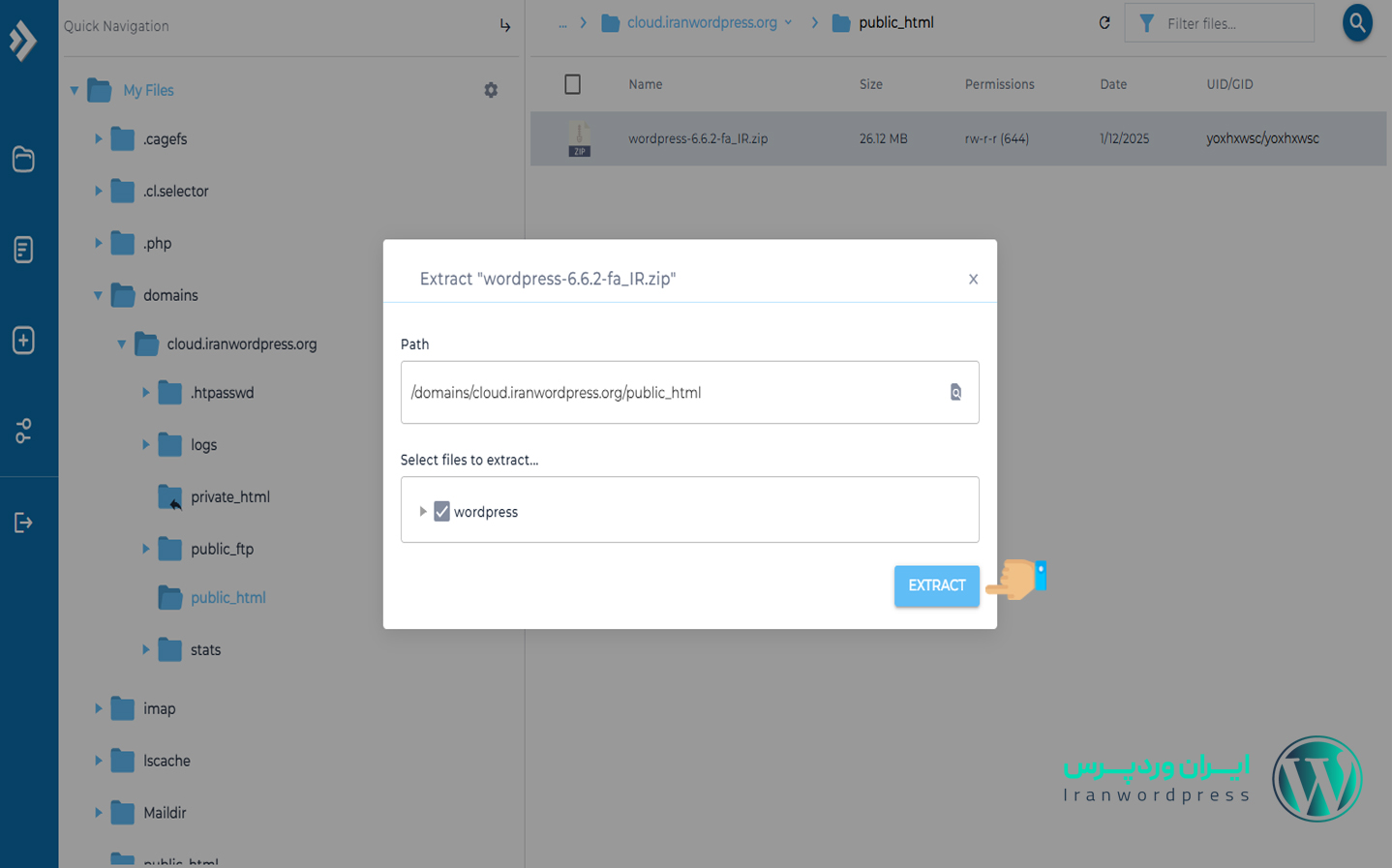Viewport: 1392px width, 868px height.
Task: Select private_html in the folder tree
Action: 229,497
